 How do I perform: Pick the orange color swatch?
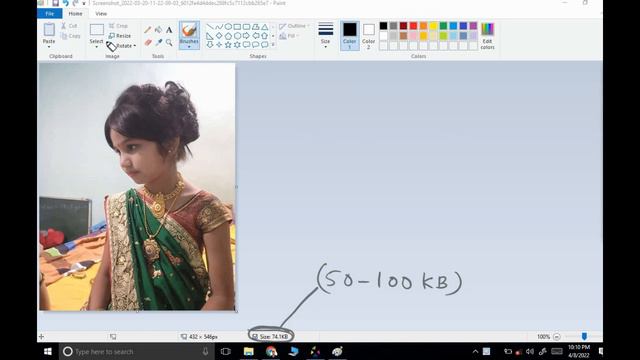(x=423, y=26)
